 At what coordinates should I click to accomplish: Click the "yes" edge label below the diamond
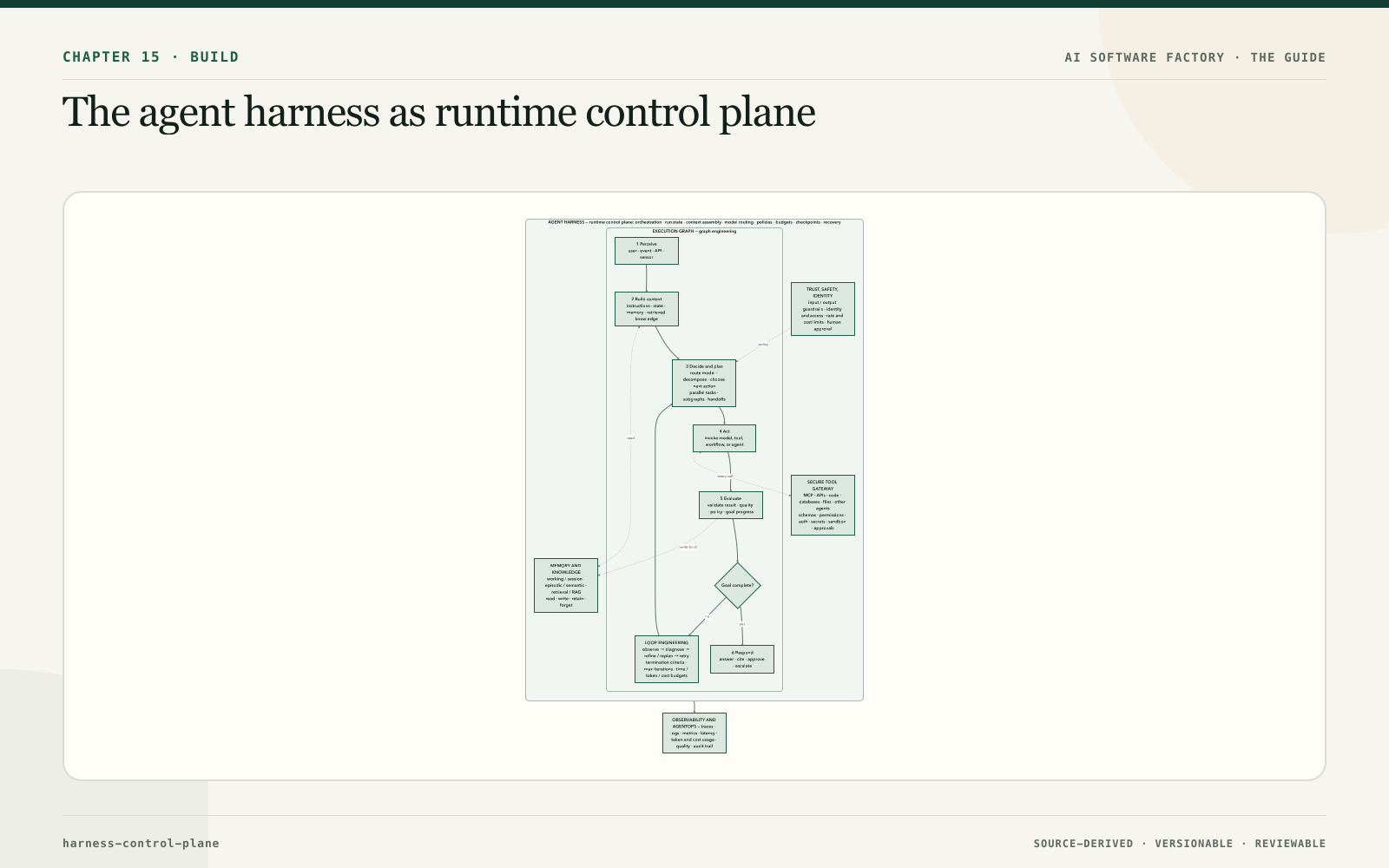tap(742, 624)
